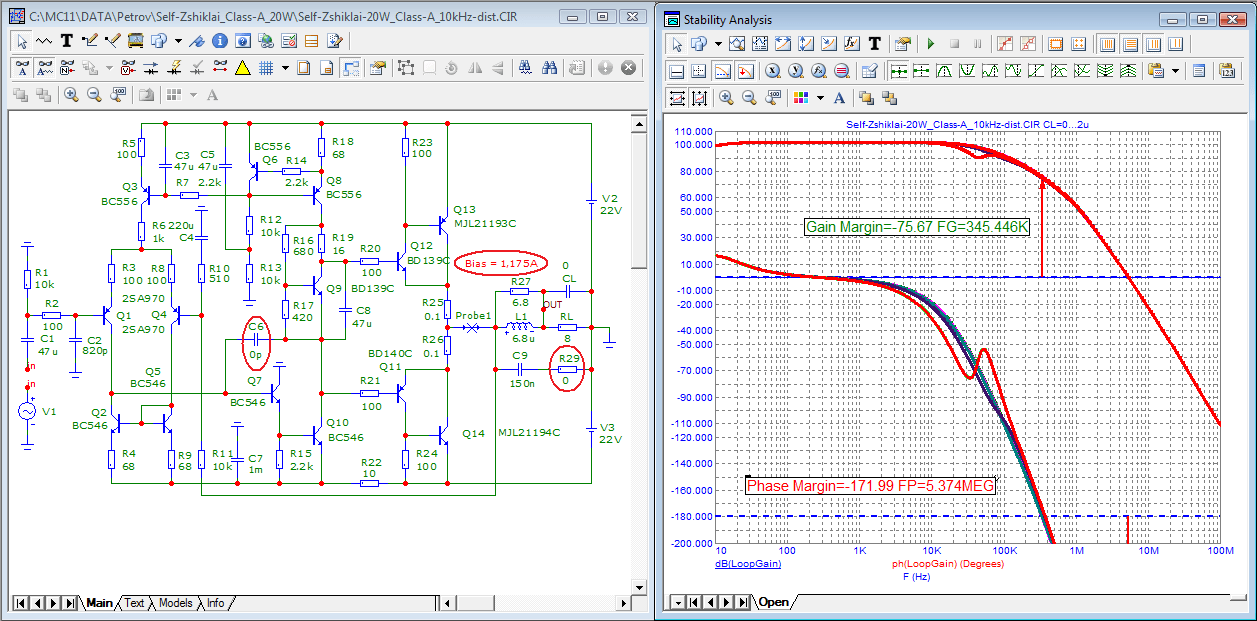The height and width of the screenshot is (621, 1257).
Task: Click the Peak cursor function icon
Action: click(x=944, y=71)
